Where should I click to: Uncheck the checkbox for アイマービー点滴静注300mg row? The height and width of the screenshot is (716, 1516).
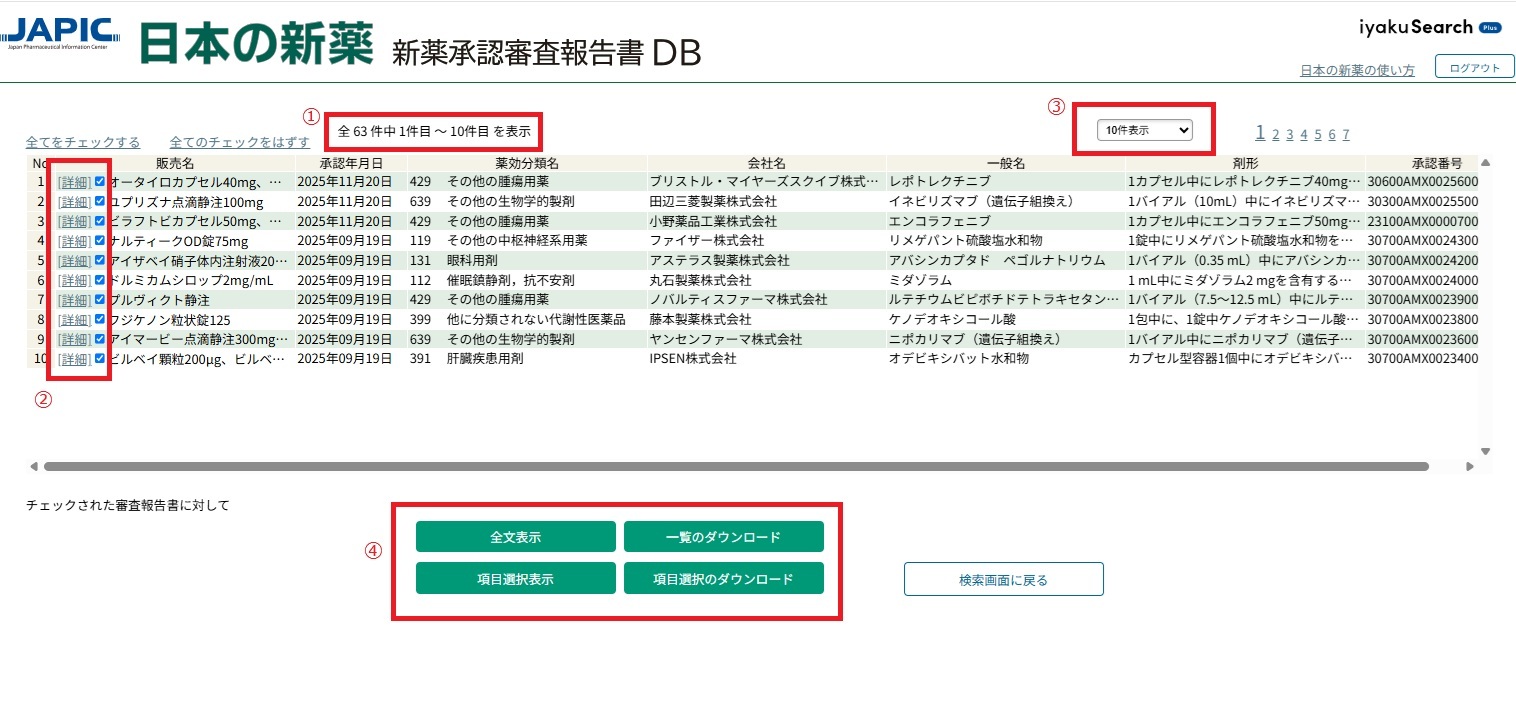(x=99, y=338)
